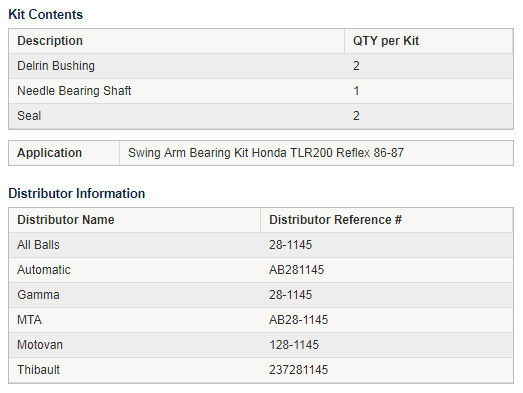This screenshot has height=393, width=523.
Task: Click the Kit Contents heading
Action: 45,15
